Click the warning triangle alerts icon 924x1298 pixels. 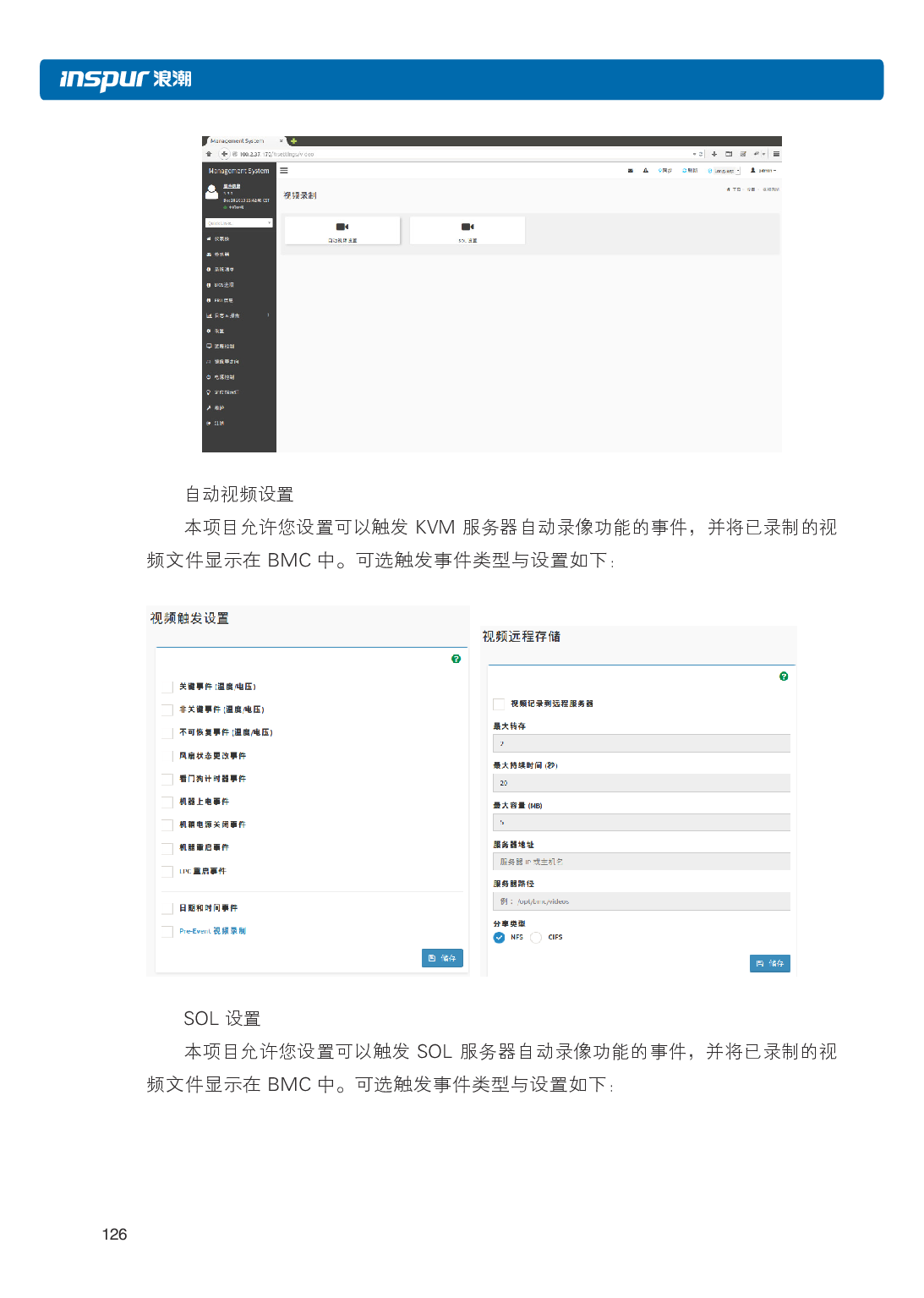[x=646, y=171]
